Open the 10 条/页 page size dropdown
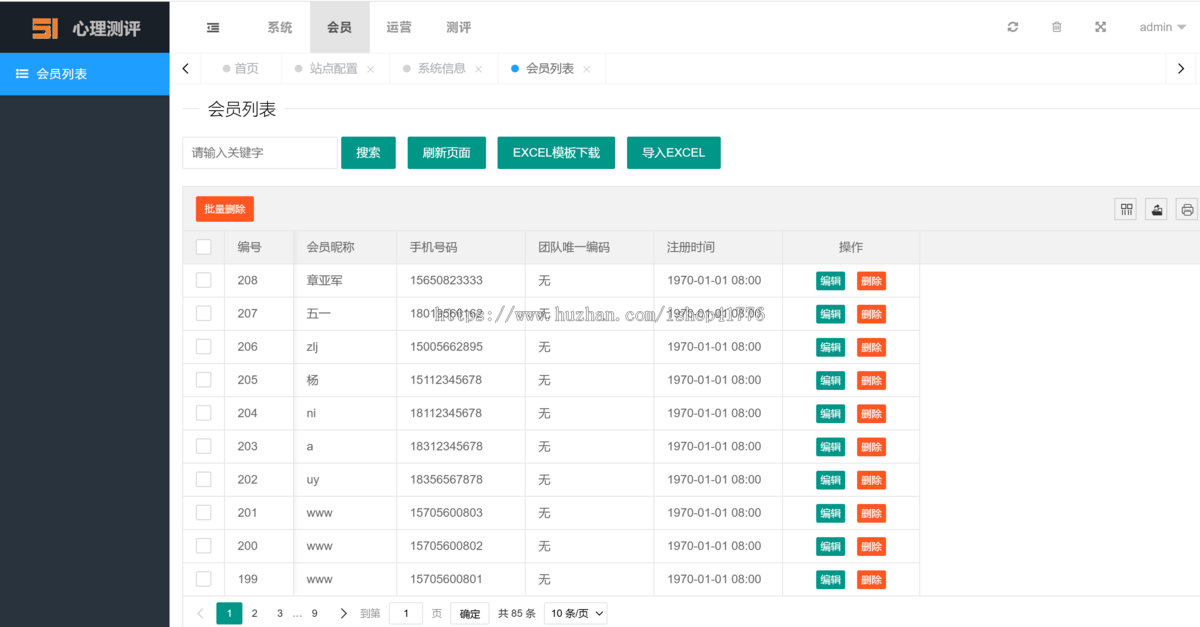 click(x=575, y=614)
